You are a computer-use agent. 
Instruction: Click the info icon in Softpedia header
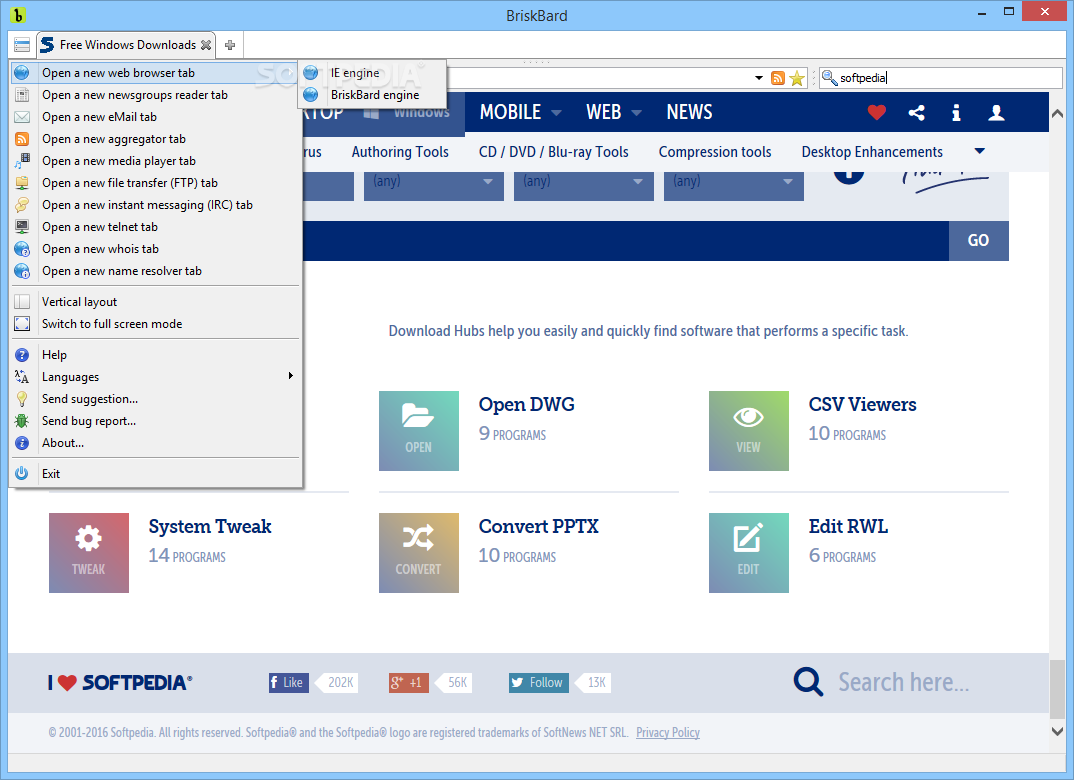tap(956, 112)
